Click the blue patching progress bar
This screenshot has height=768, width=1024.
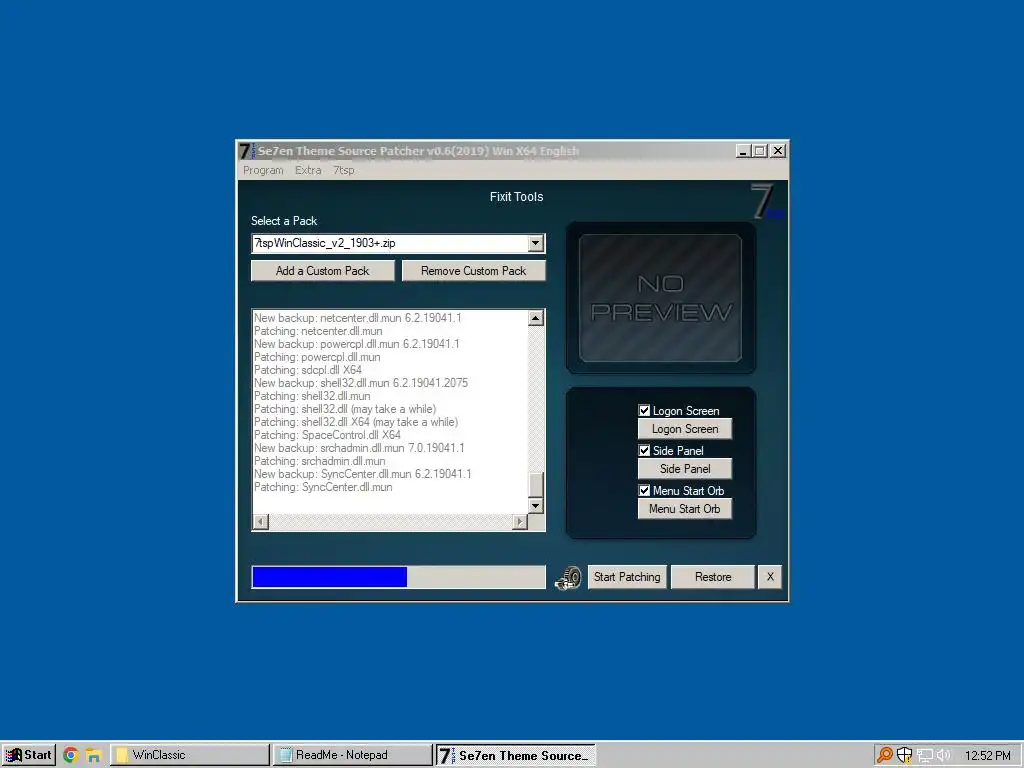pyautogui.click(x=398, y=577)
